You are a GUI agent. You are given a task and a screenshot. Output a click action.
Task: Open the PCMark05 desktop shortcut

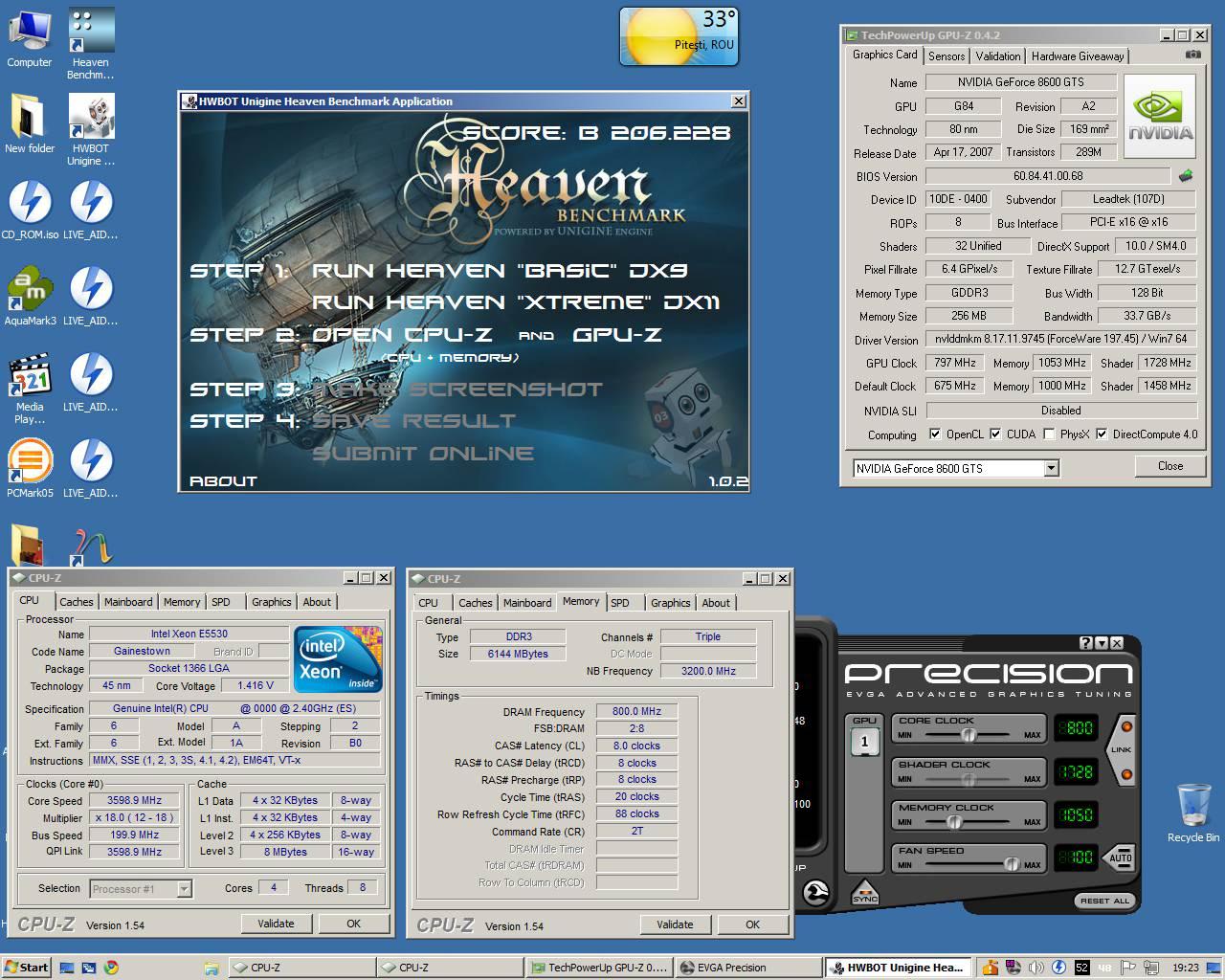(30, 469)
